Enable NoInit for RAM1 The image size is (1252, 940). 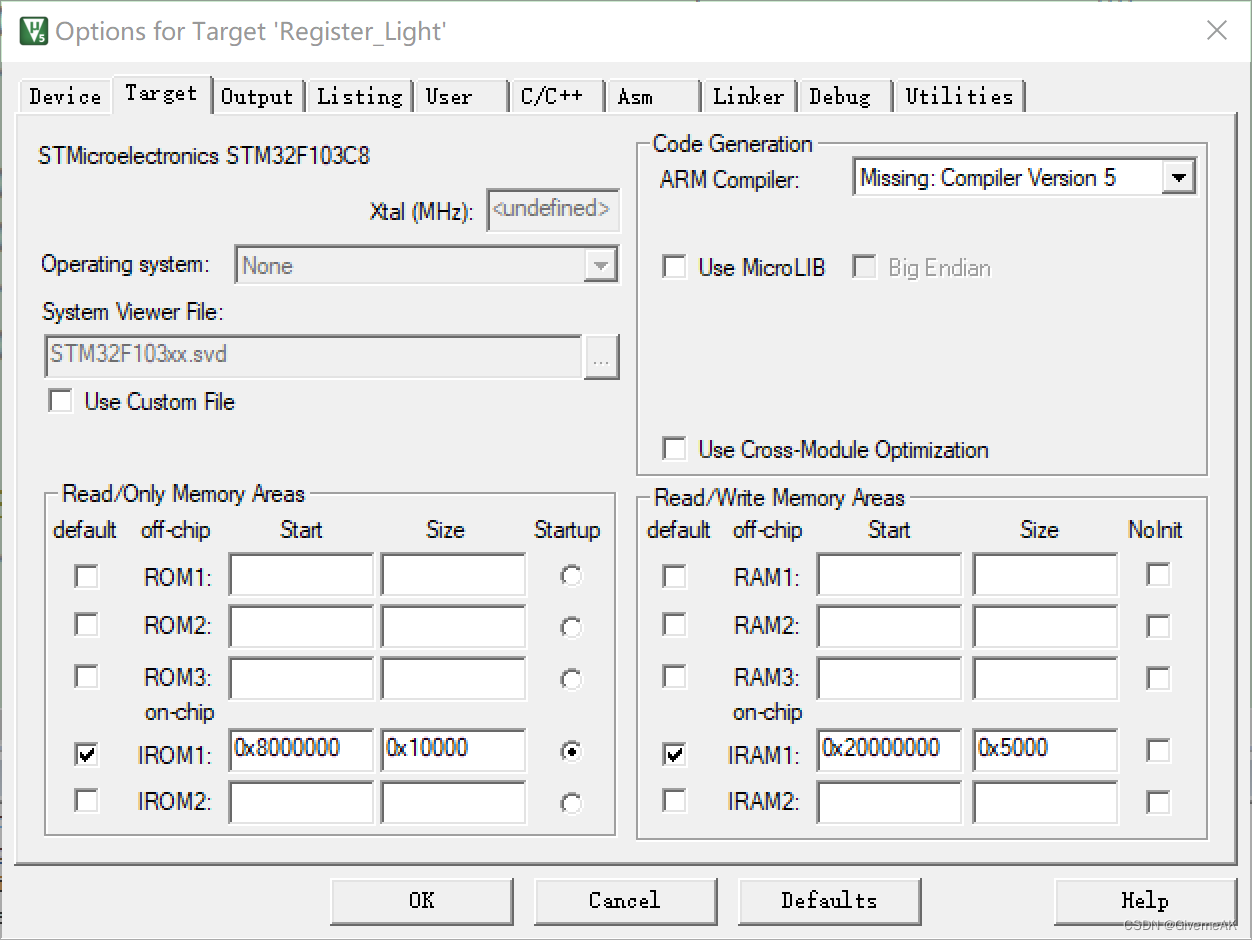coord(1158,574)
